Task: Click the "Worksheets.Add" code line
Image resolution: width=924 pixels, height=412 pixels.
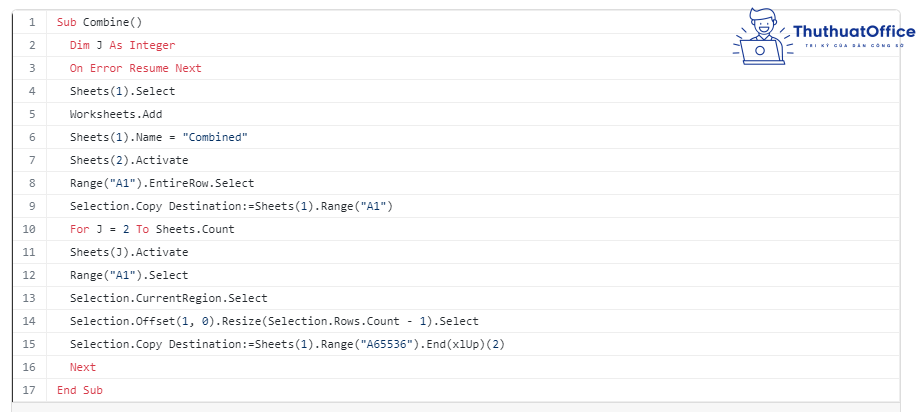Action: [x=115, y=114]
